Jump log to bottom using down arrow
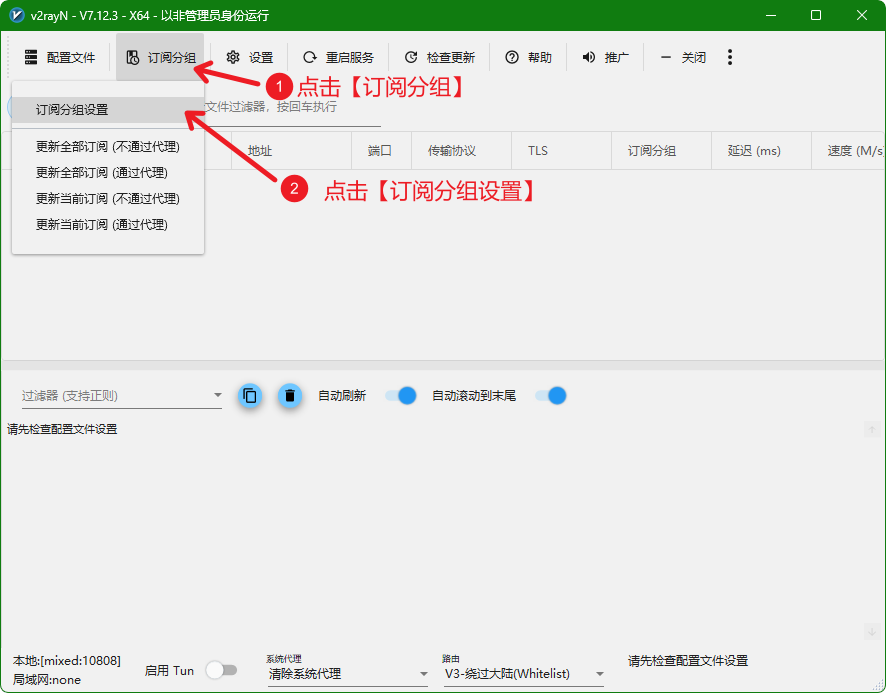This screenshot has width=886, height=693. [872, 632]
